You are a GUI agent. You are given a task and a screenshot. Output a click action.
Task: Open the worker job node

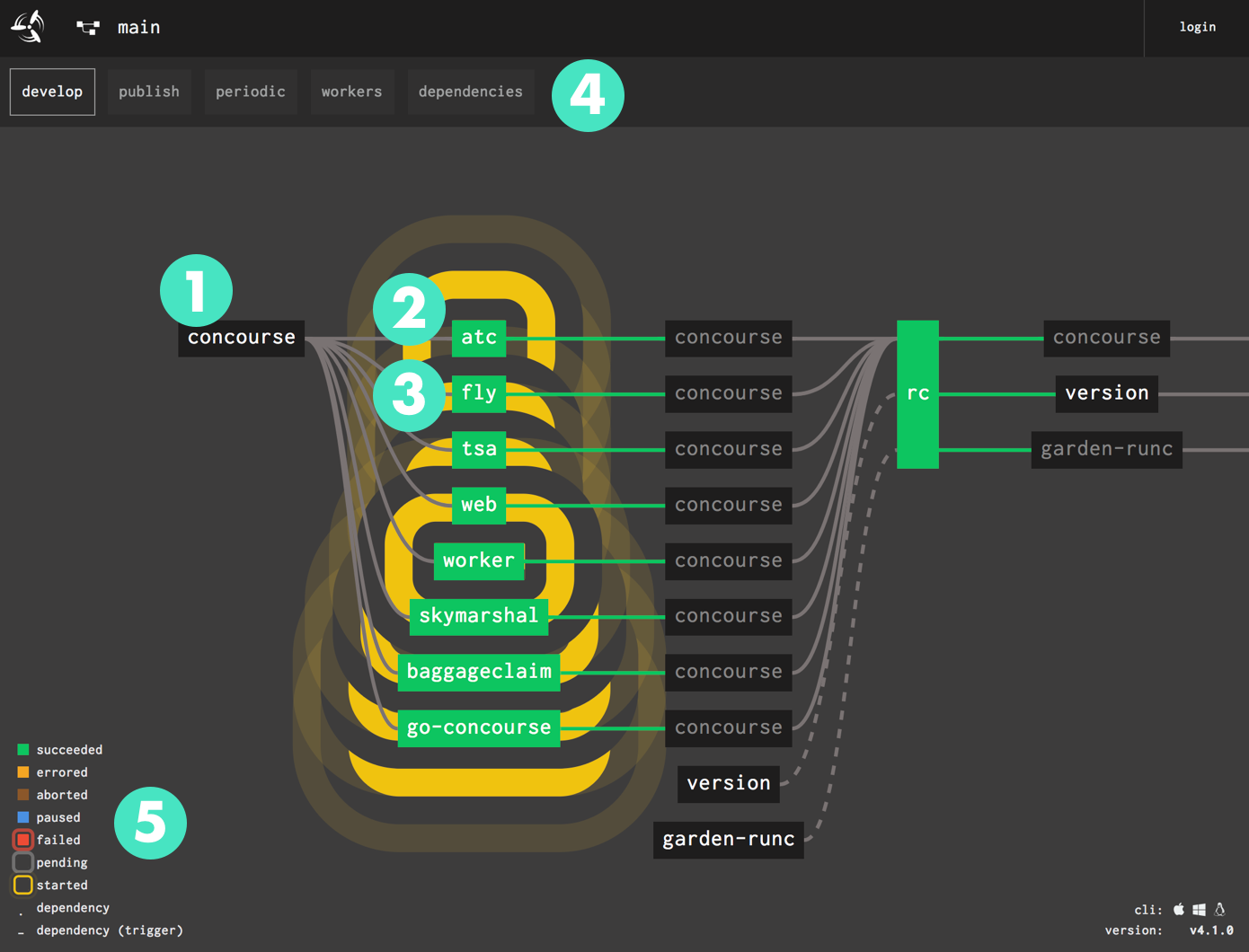pos(479,560)
